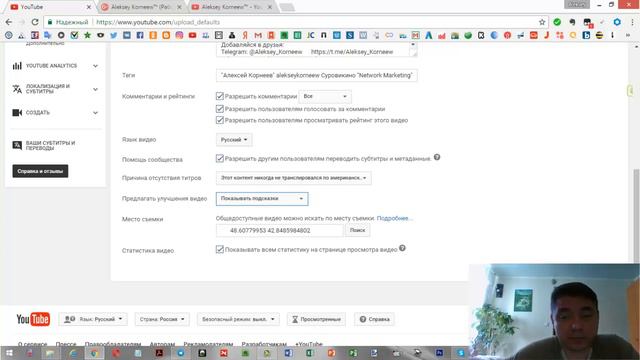Click the localization and subtitles translate icon
The width and height of the screenshot is (640, 360).
(17, 89)
